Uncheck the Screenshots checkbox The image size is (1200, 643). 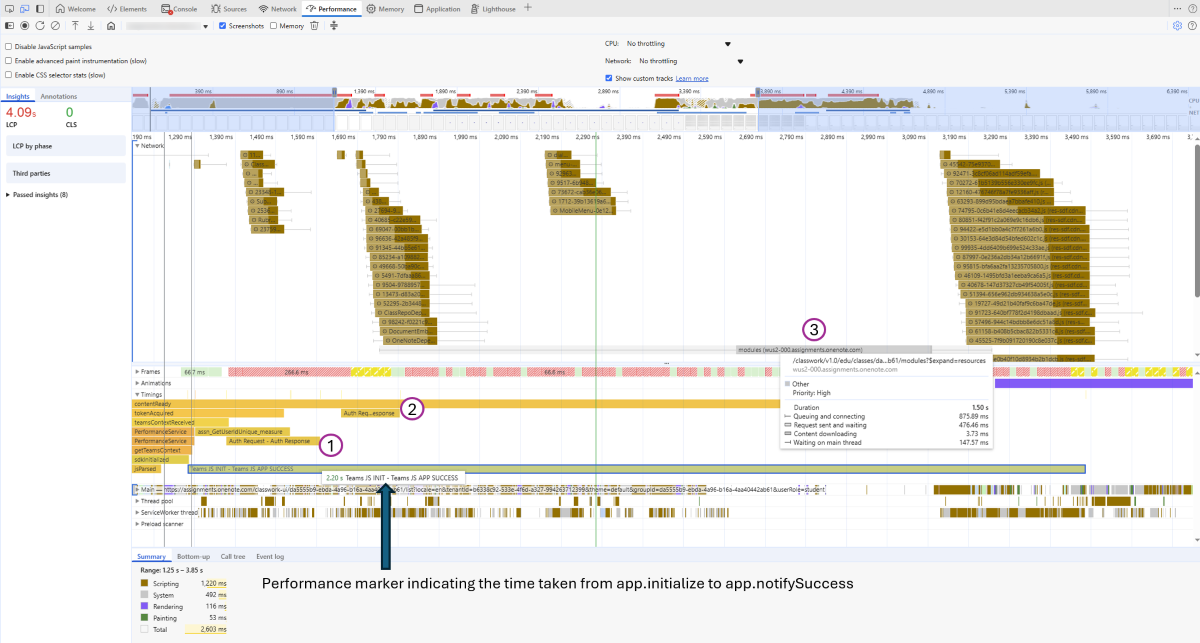point(222,26)
